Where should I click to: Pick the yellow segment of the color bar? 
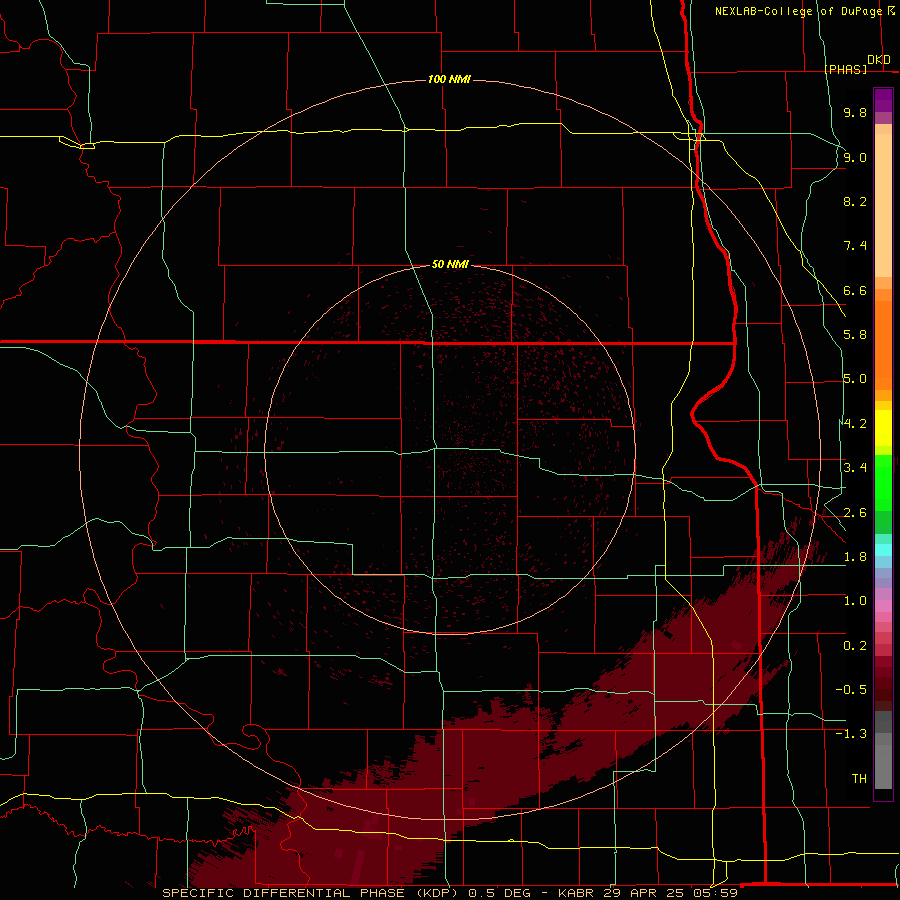point(883,428)
